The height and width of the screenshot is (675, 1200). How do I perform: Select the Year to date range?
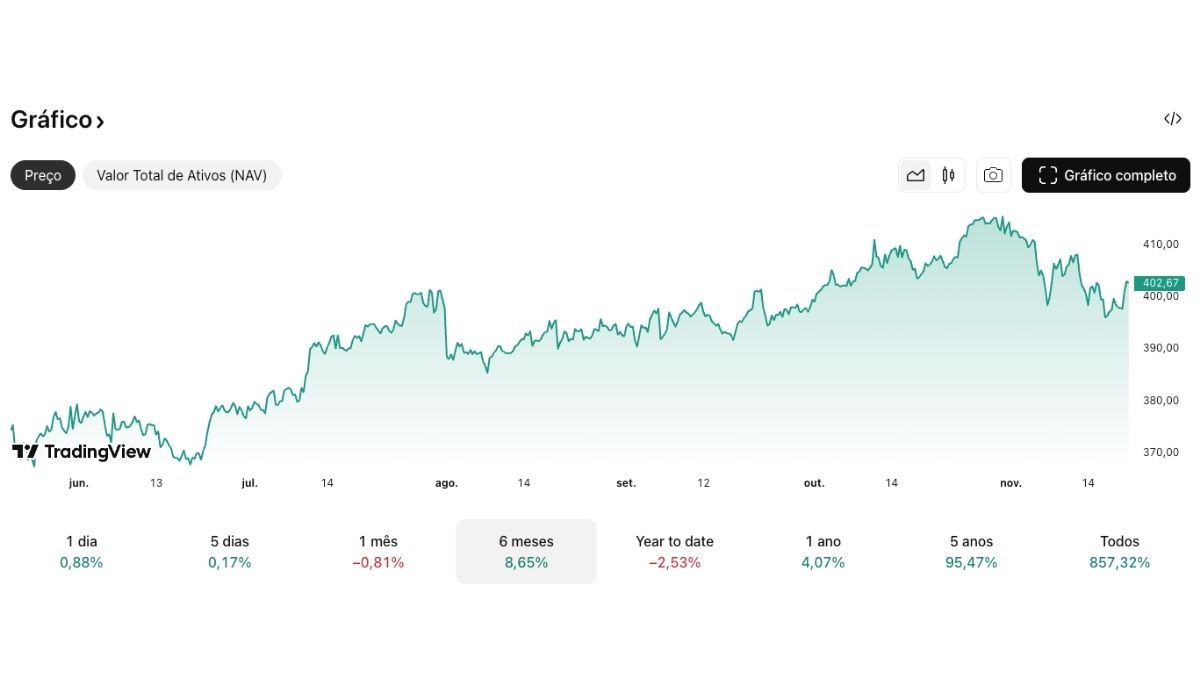click(674, 551)
